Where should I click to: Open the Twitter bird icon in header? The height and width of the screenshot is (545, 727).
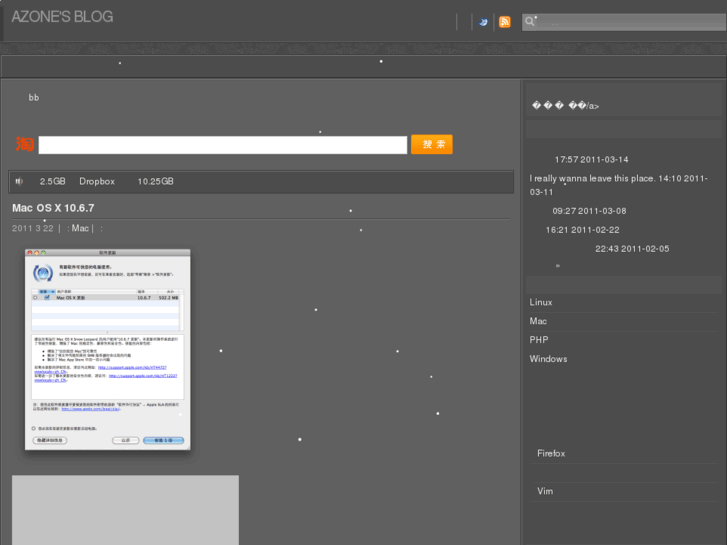483,22
